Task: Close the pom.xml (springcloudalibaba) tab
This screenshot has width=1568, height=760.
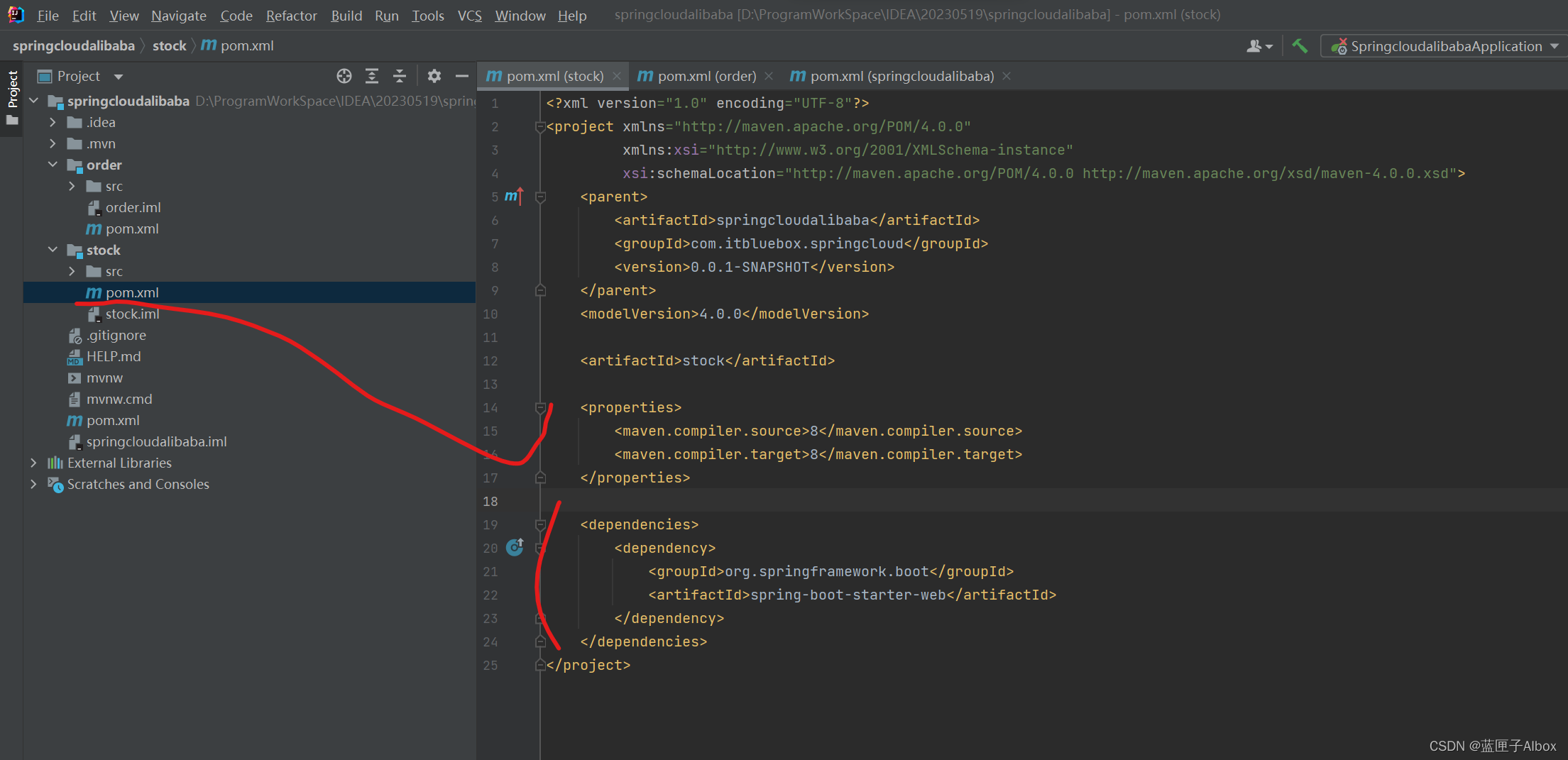Action: [1007, 76]
